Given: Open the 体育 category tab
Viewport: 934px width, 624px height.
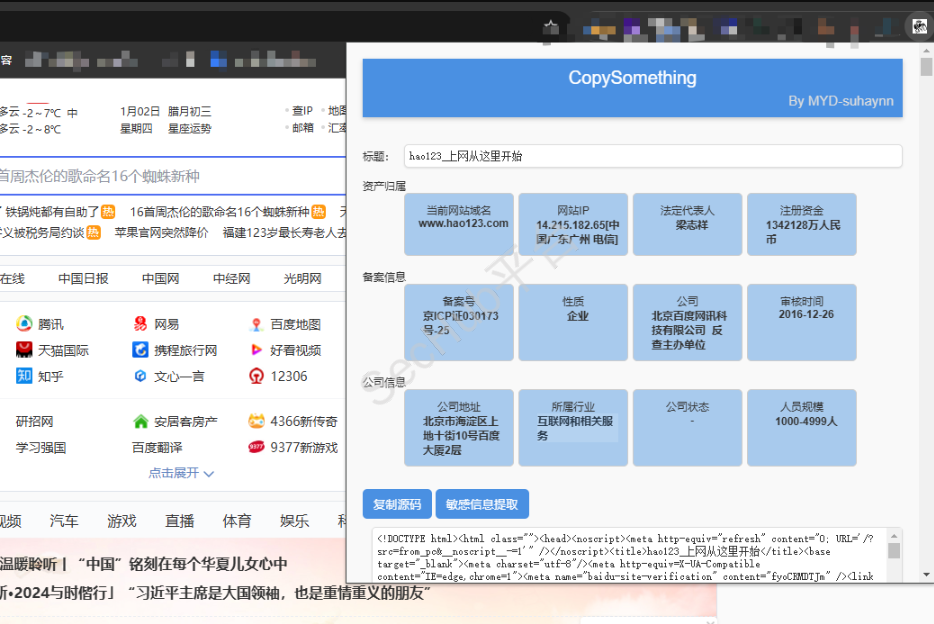Looking at the screenshot, I should 237,521.
